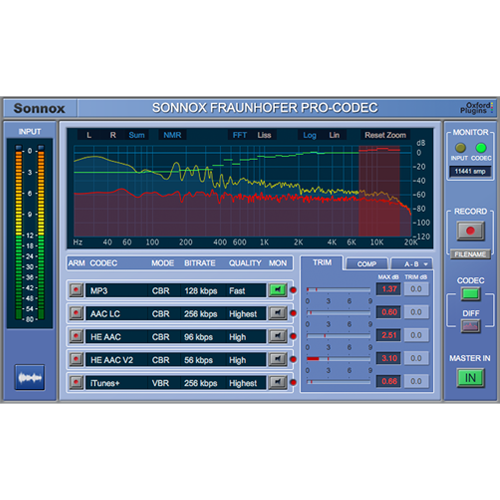Toggle the R channel display
Image resolution: width=500 pixels, height=500 pixels.
[x=113, y=135]
